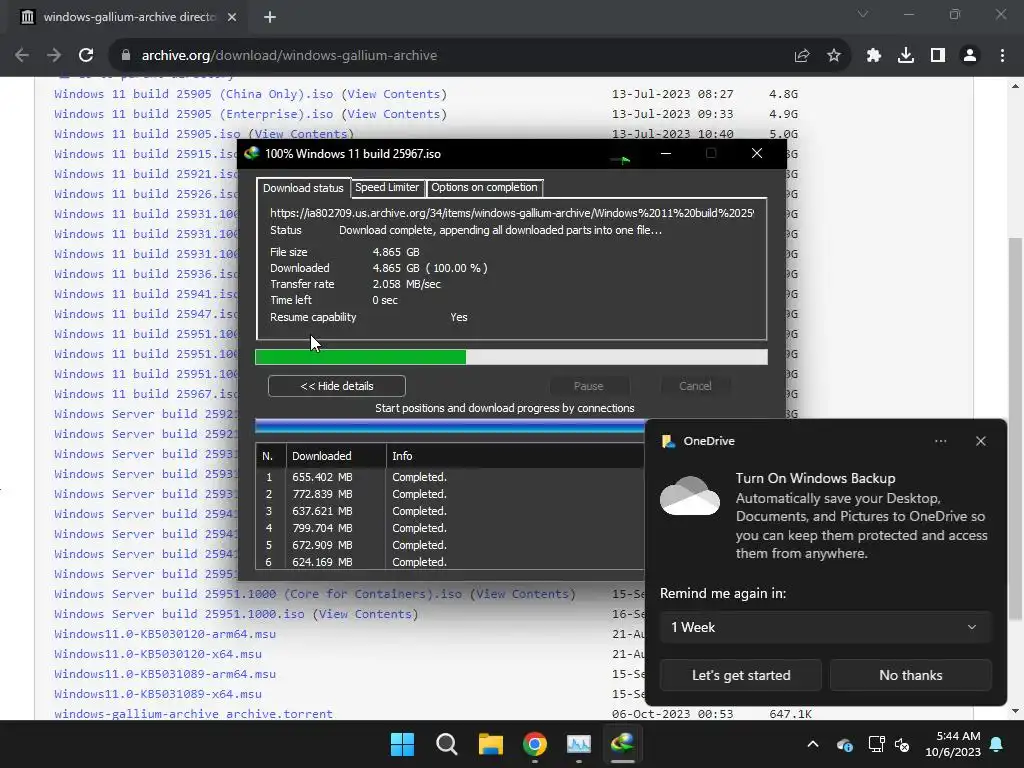The height and width of the screenshot is (768, 1024).
Task: Open the resource monitor taskbar app
Action: coord(579,744)
